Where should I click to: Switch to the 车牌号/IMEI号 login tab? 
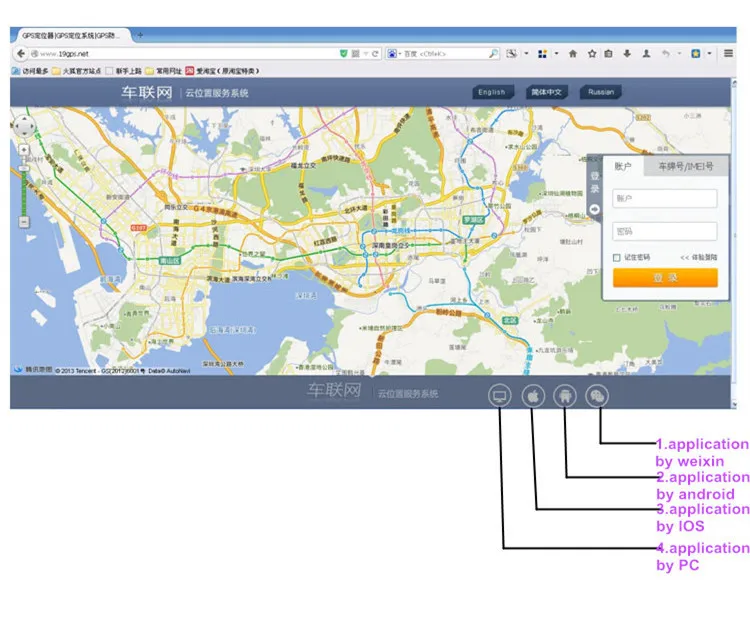pos(686,166)
